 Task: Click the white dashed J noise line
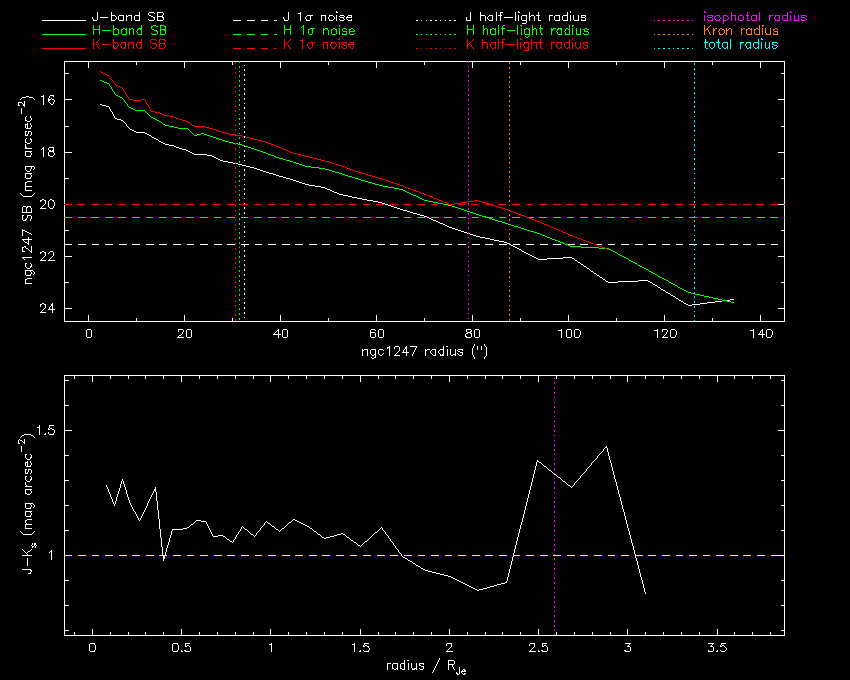[424, 245]
